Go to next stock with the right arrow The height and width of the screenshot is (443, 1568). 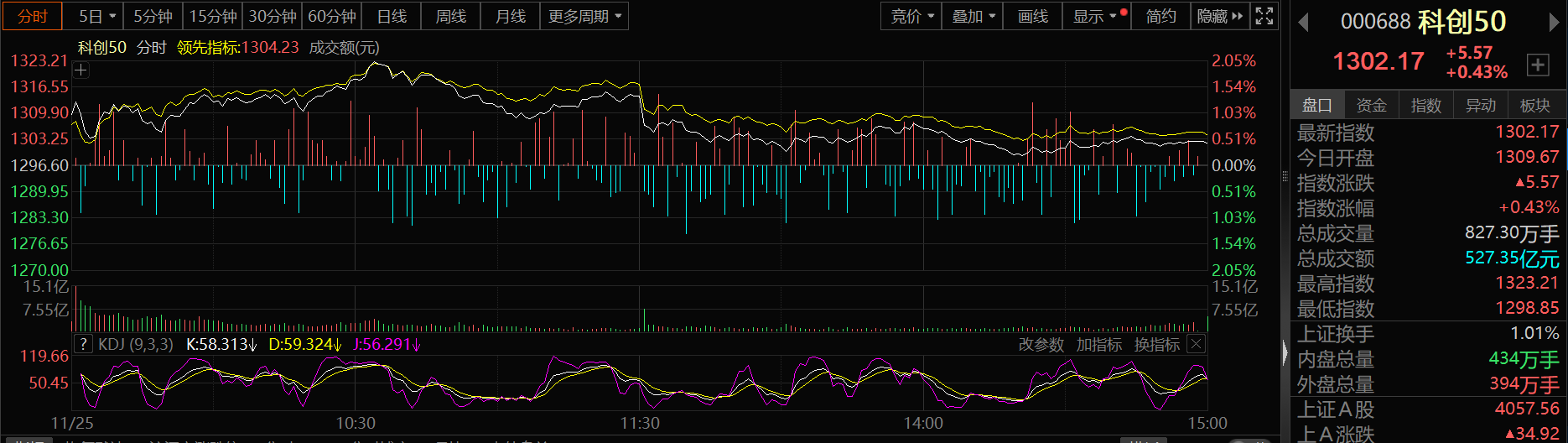1554,22
